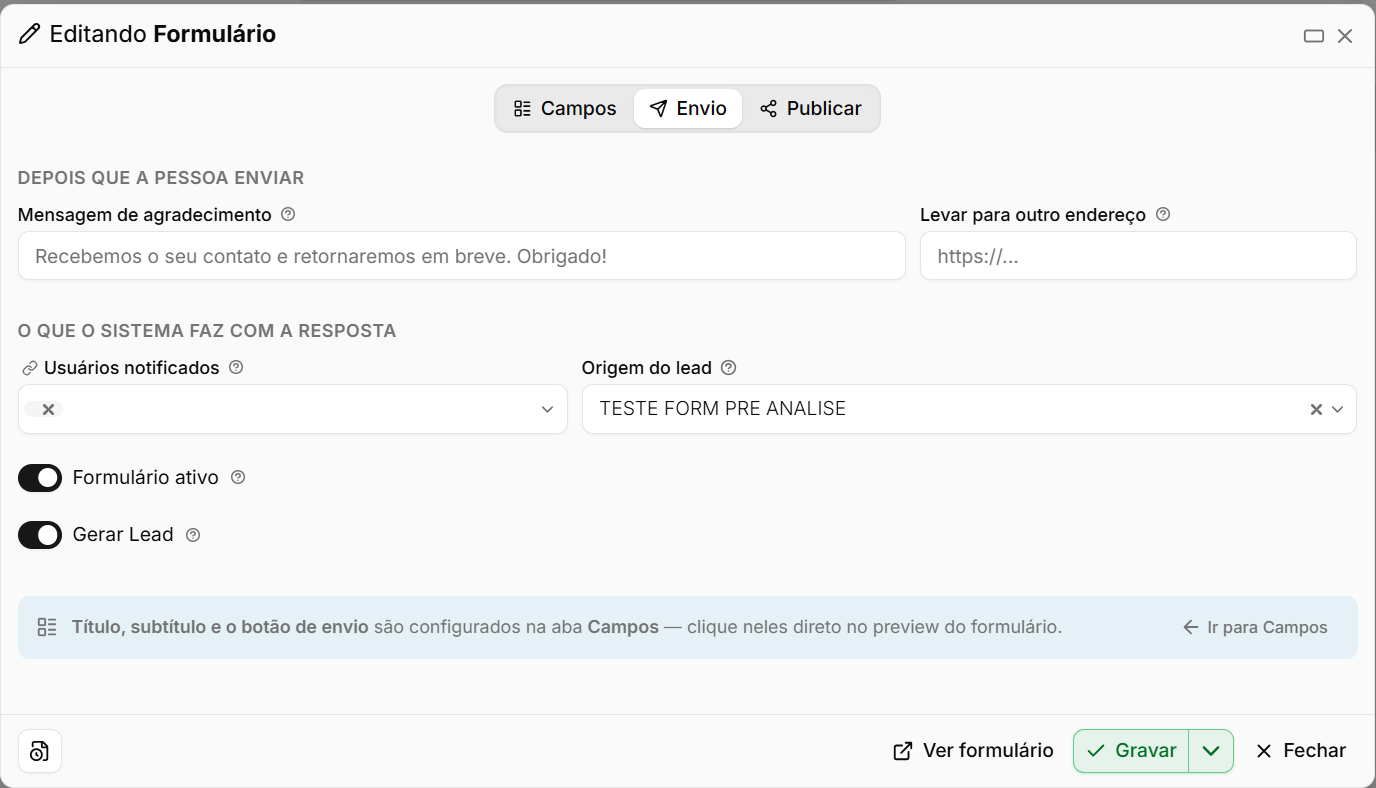This screenshot has height=788, width=1376.
Task: Focus the Levar para outro endereço field
Action: point(1138,256)
